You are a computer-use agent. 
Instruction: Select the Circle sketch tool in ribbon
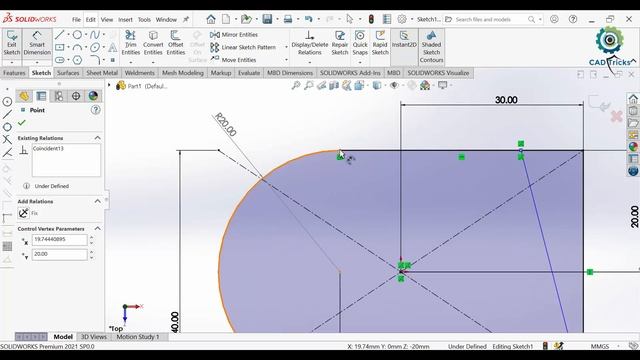(x=77, y=35)
